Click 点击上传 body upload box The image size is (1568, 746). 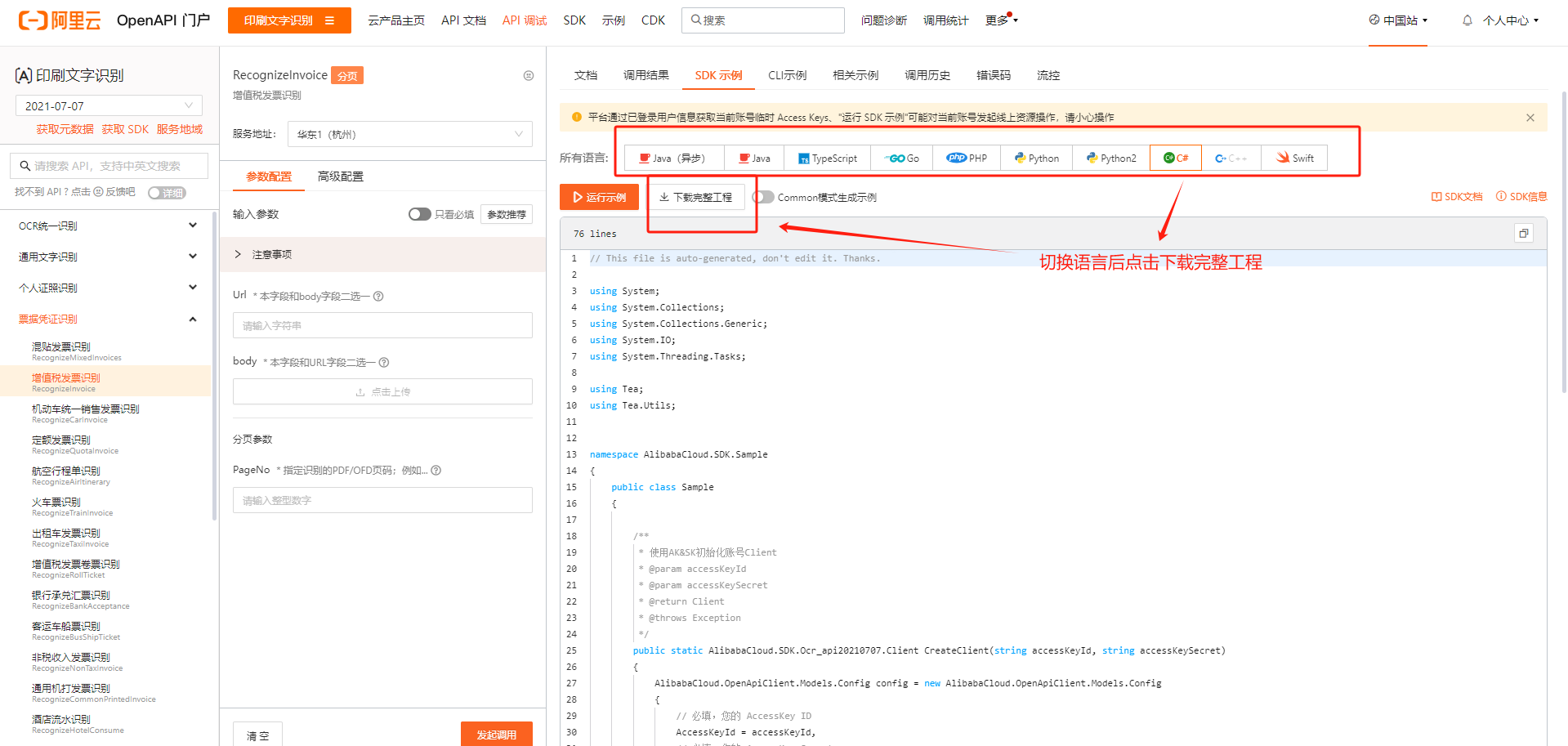pos(382,391)
